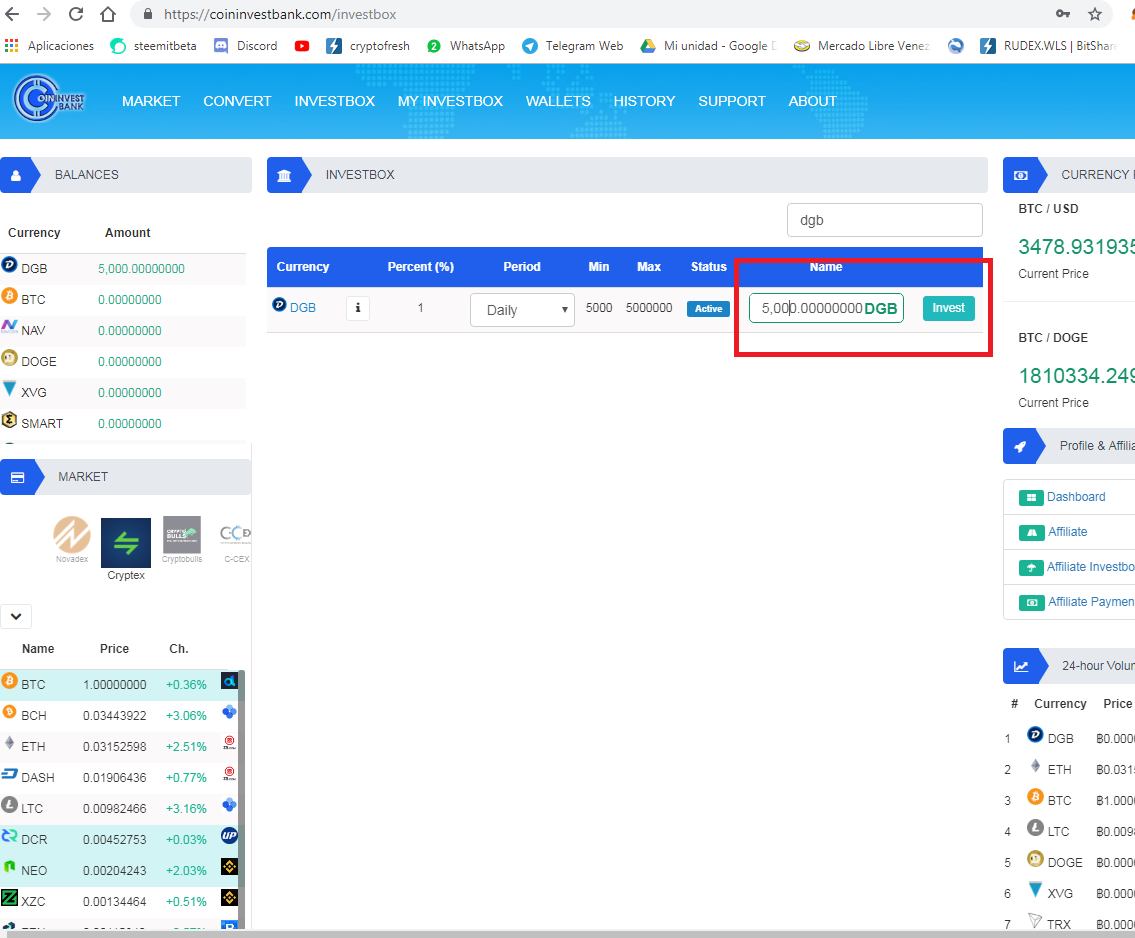Focus the investbox search field with dgb
Screen dimensions: 1135x938
tap(885, 220)
